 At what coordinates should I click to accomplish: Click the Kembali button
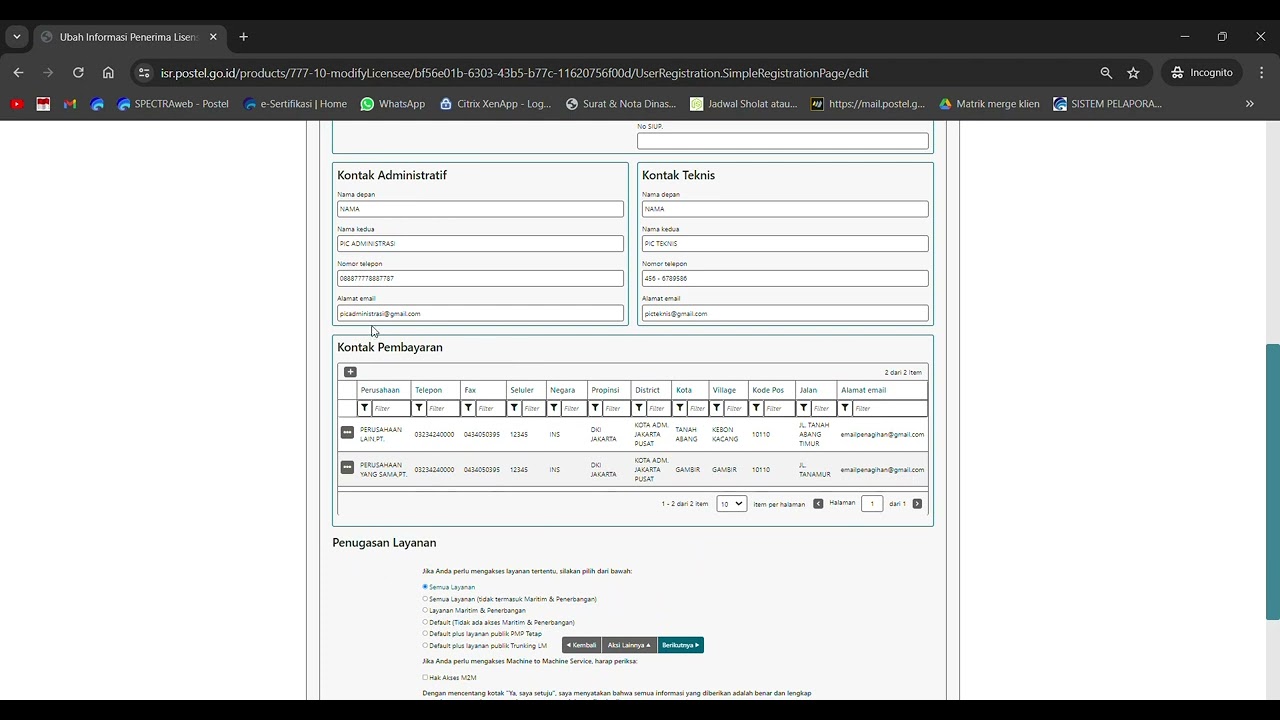[x=581, y=645]
